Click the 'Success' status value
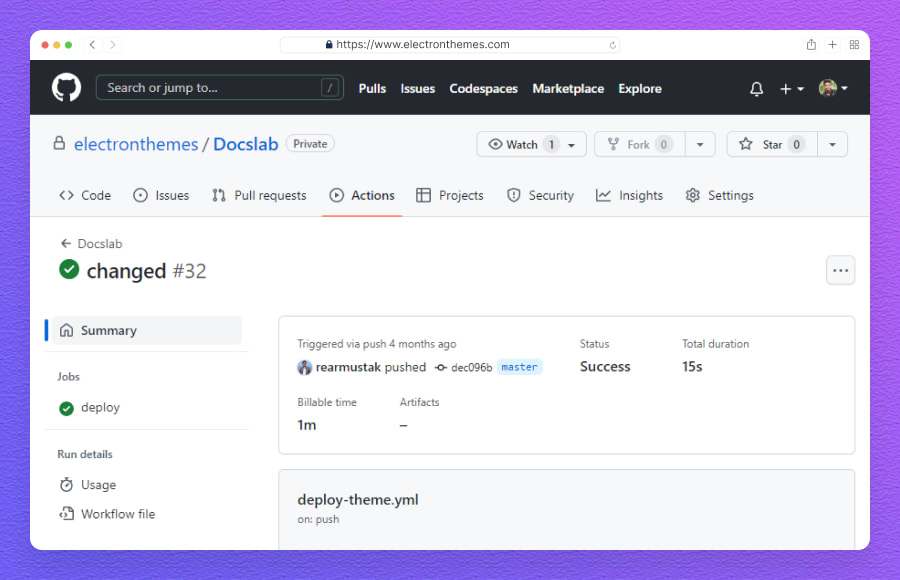This screenshot has width=900, height=580. (x=605, y=366)
